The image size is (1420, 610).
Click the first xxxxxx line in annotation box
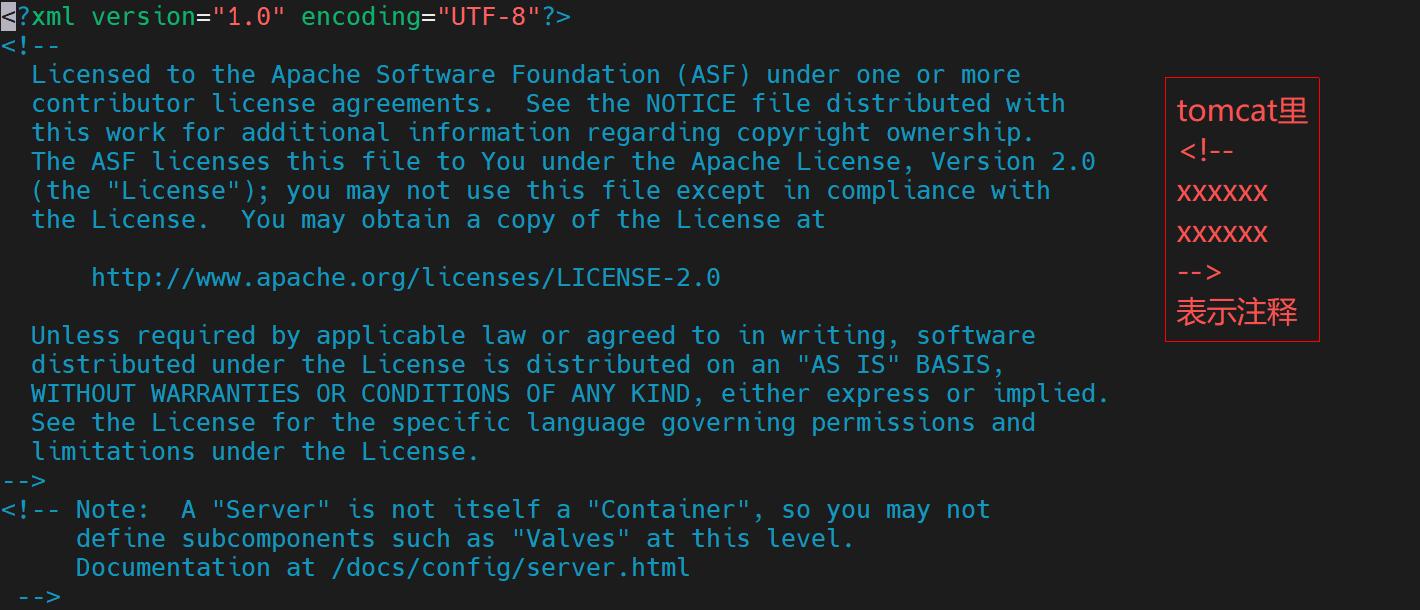1222,192
